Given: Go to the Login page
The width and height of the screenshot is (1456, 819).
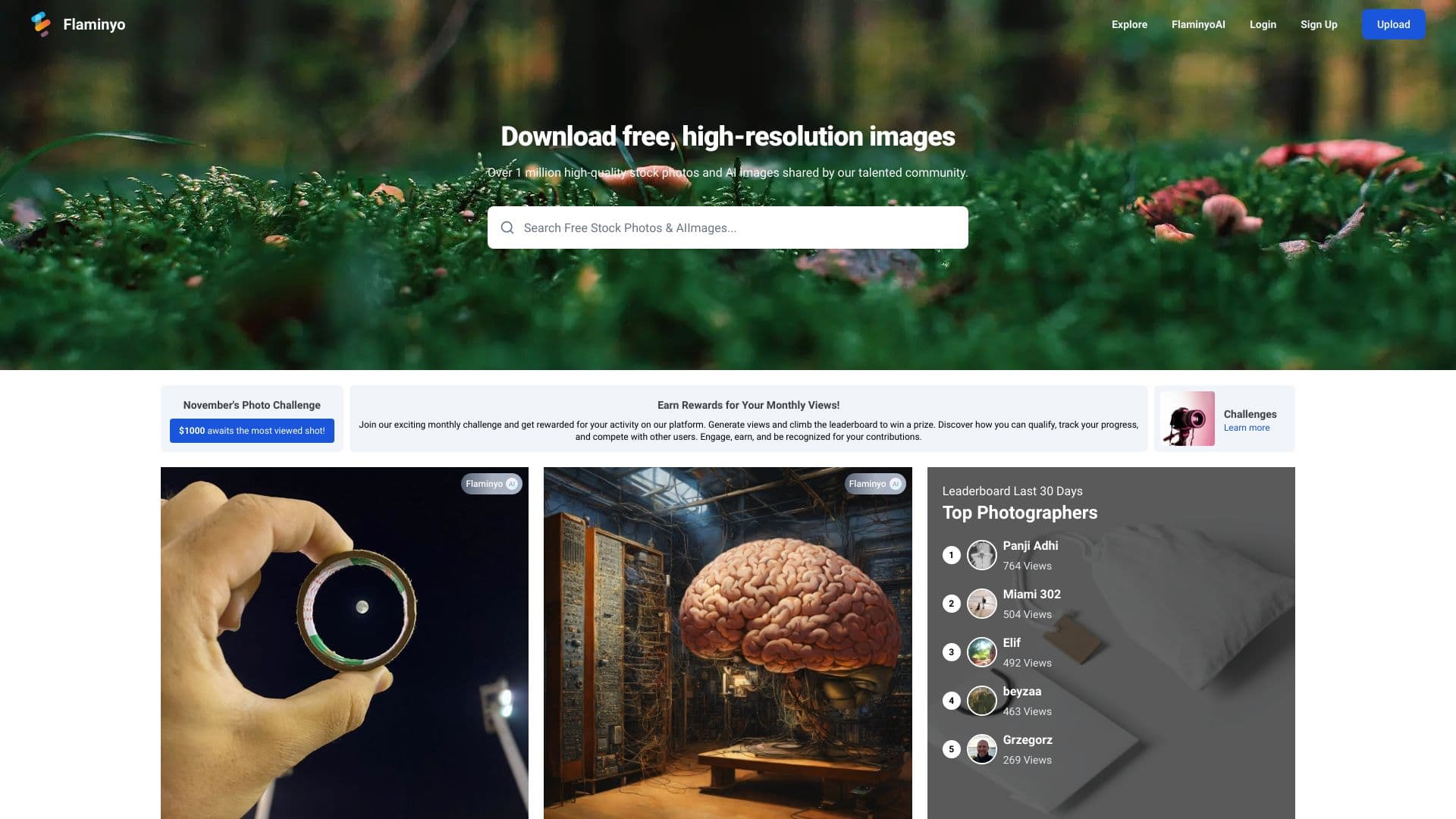Looking at the screenshot, I should [x=1262, y=24].
